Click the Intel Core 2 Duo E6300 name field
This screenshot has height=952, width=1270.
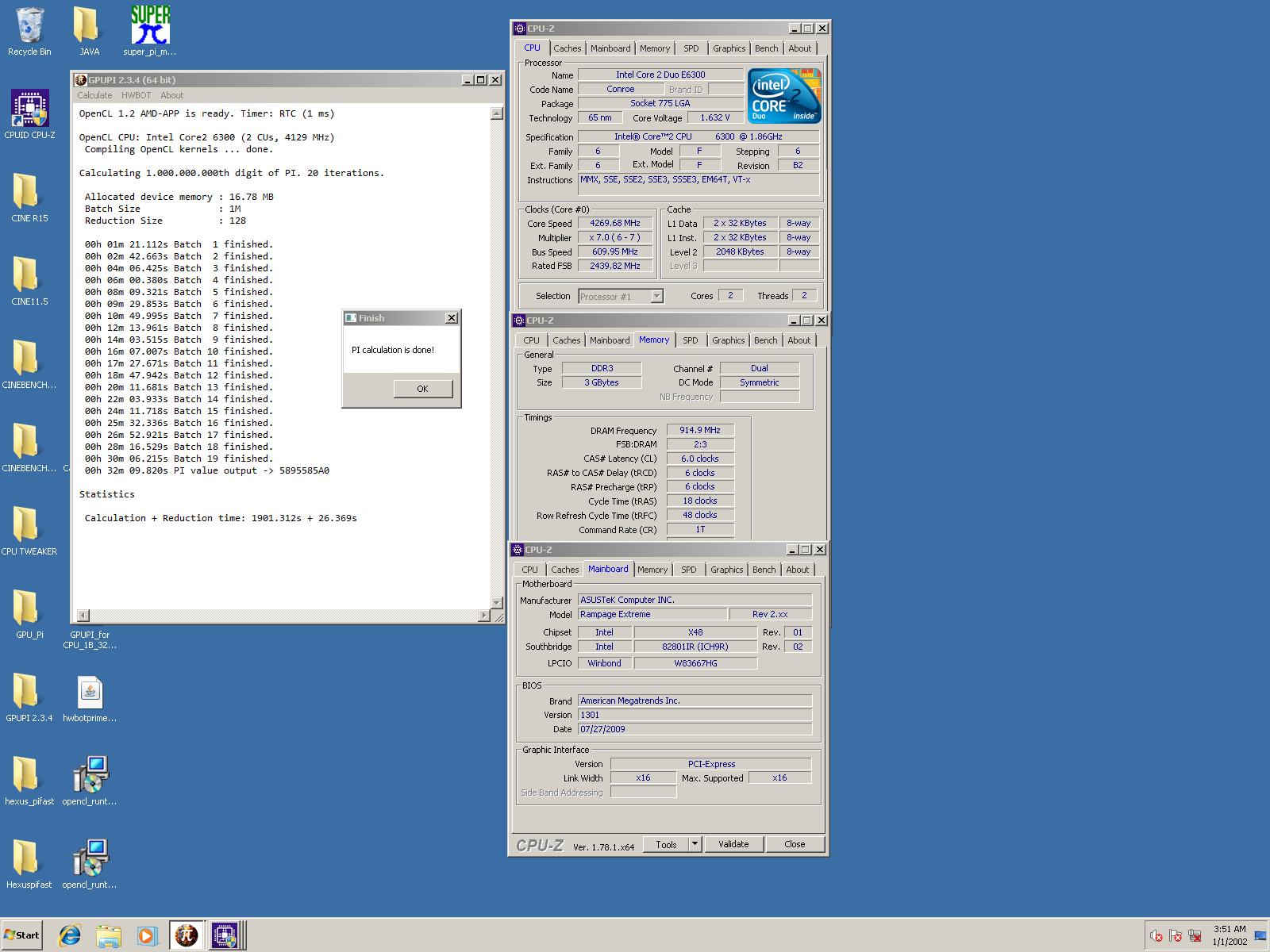click(x=660, y=75)
